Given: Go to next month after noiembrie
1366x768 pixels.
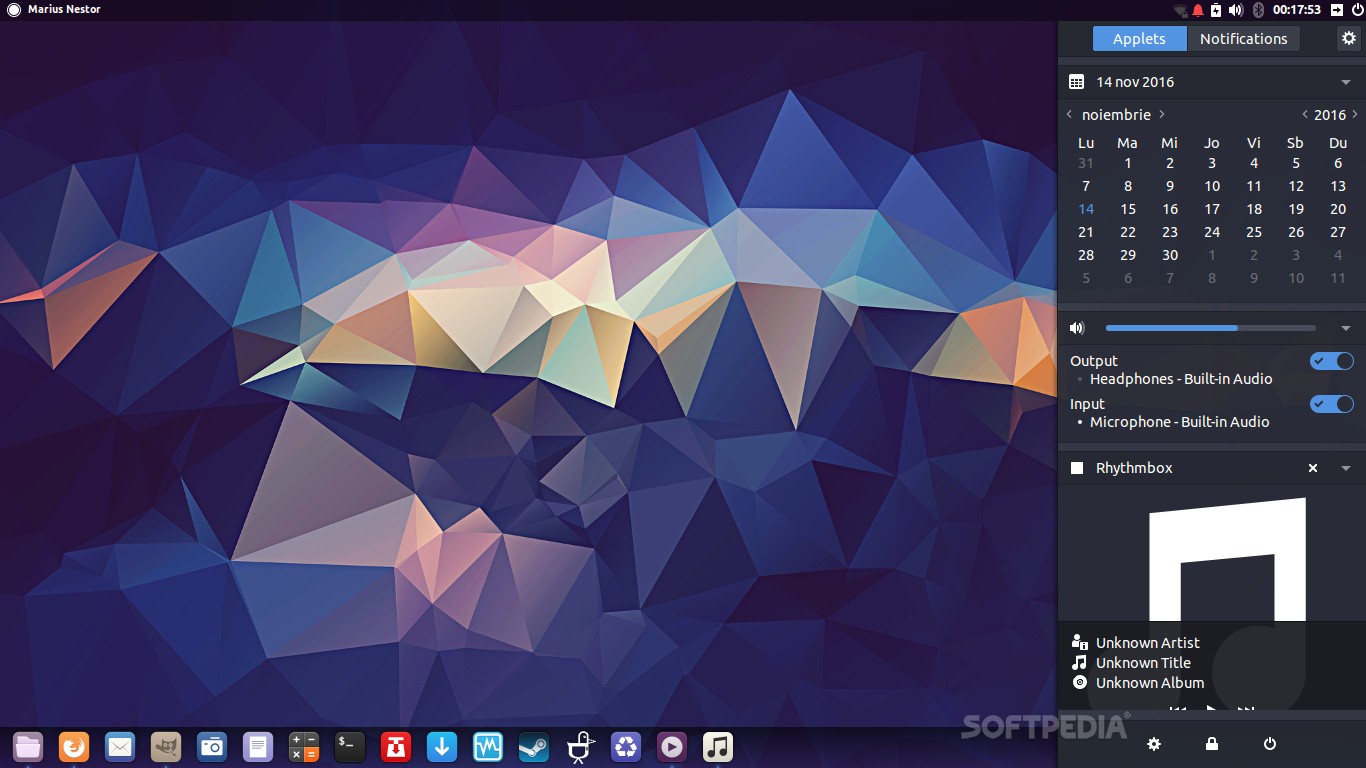Looking at the screenshot, I should pyautogui.click(x=1162, y=115).
